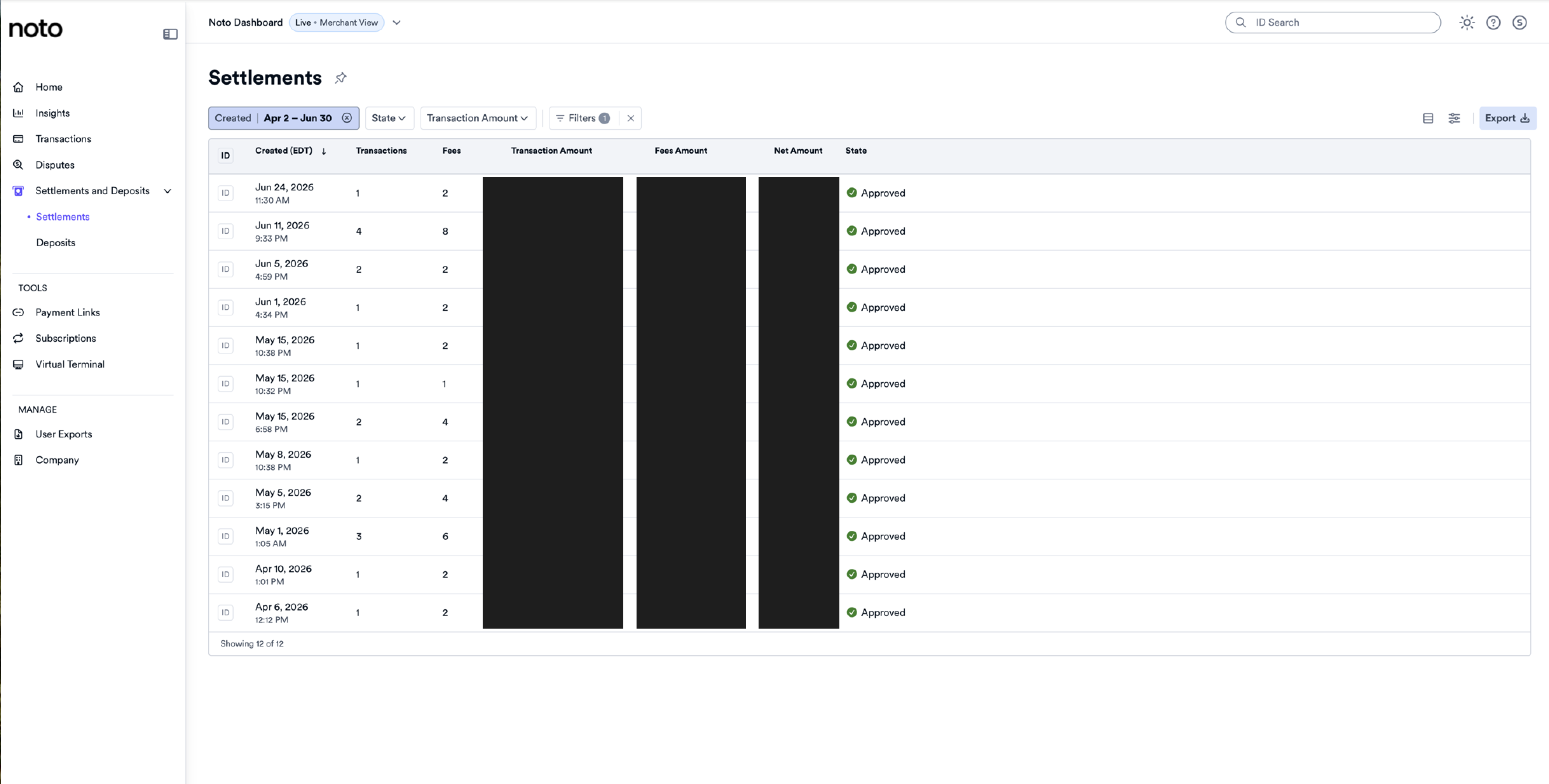Click the Company building icon
This screenshot has width=1549, height=784.
coord(19,459)
